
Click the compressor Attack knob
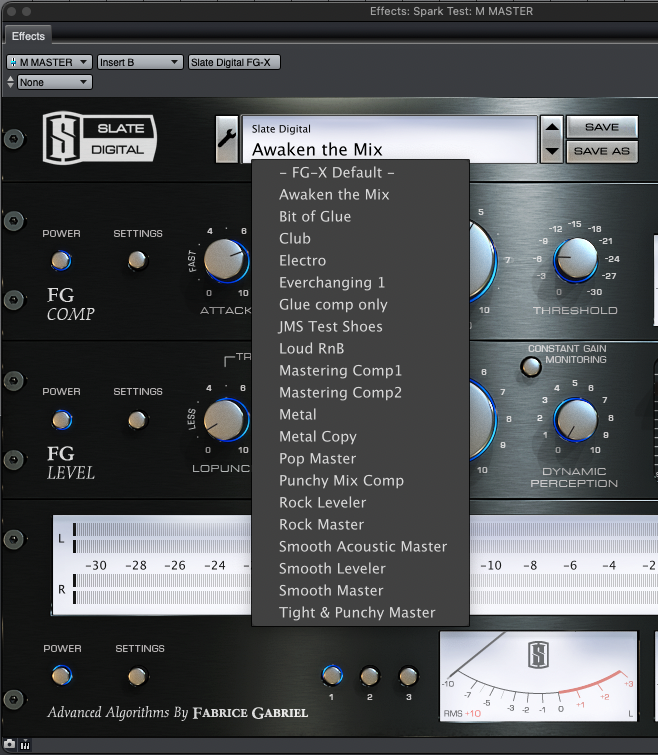pyautogui.click(x=226, y=260)
